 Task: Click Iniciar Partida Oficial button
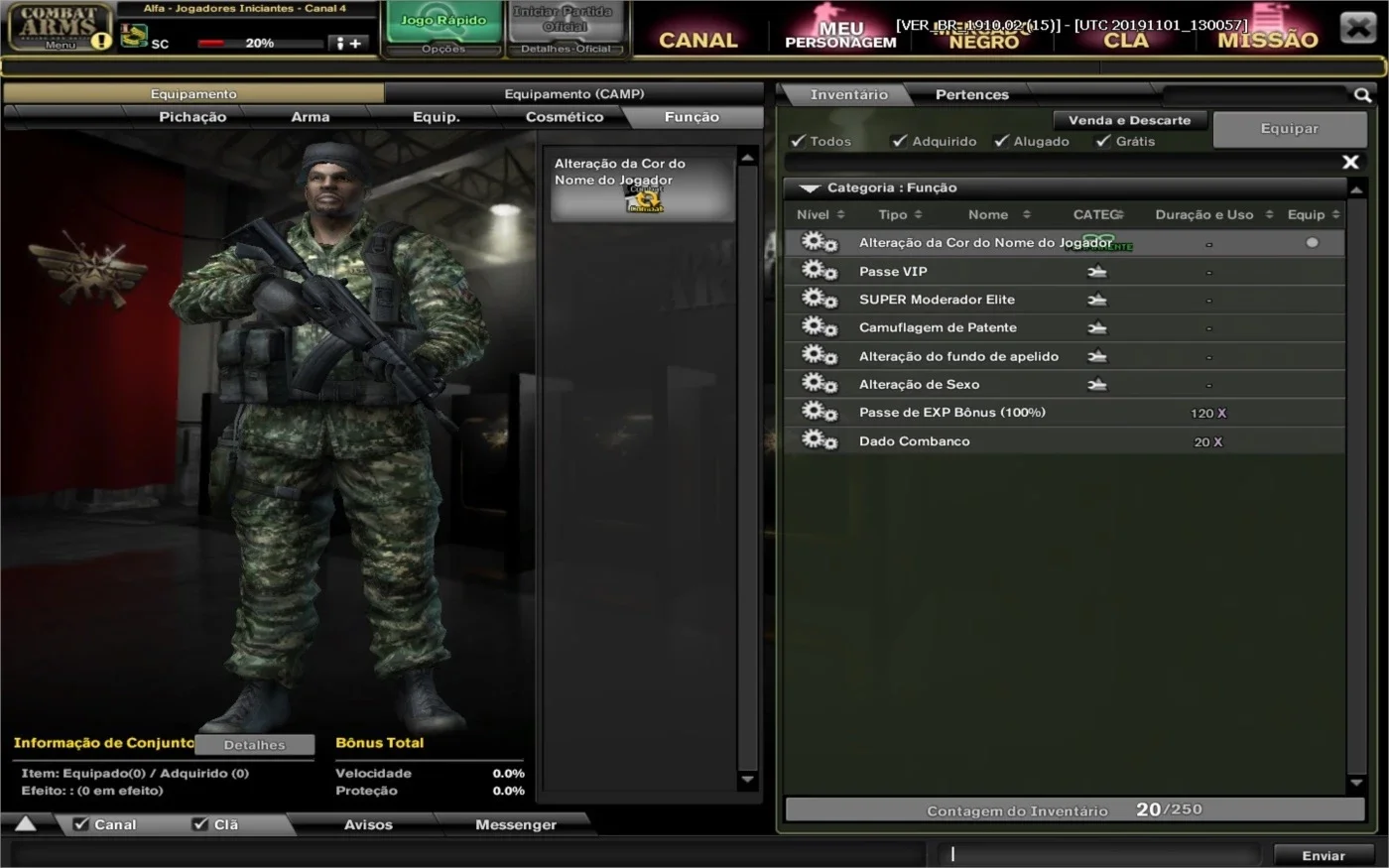point(565,20)
